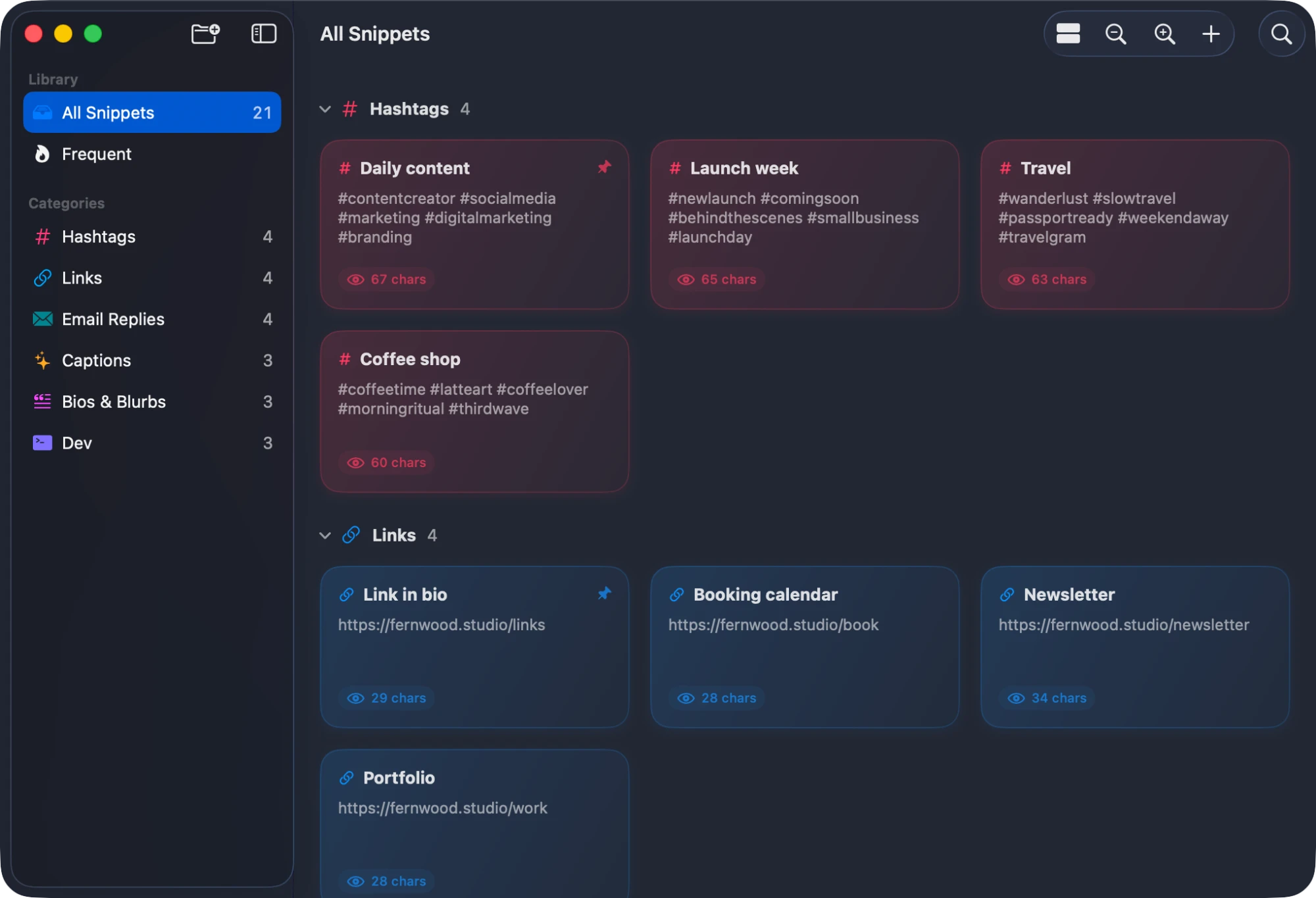
Task: Add a new snippet with plus icon
Action: click(x=1211, y=34)
